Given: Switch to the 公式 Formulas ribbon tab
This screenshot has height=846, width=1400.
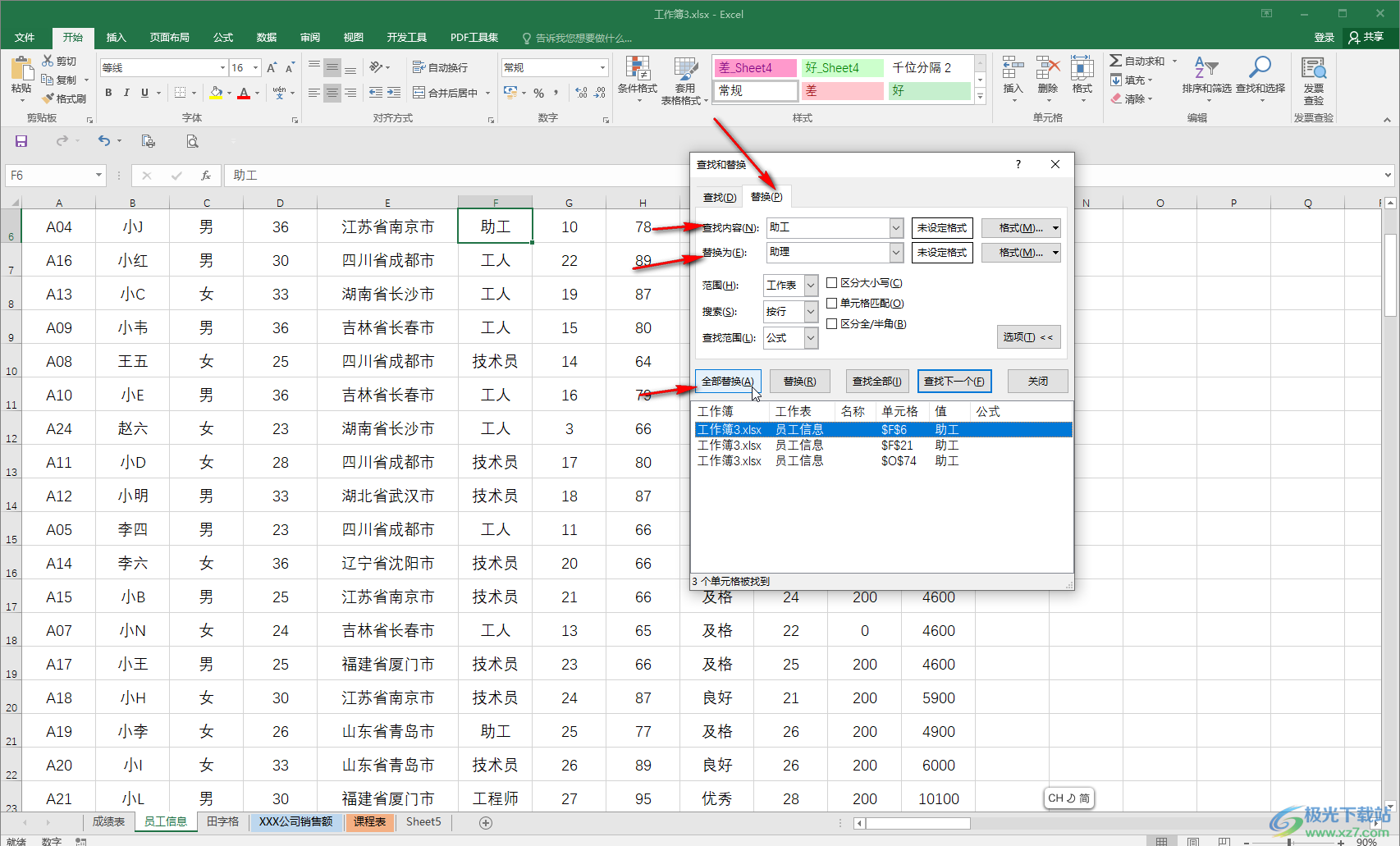Looking at the screenshot, I should [223, 38].
